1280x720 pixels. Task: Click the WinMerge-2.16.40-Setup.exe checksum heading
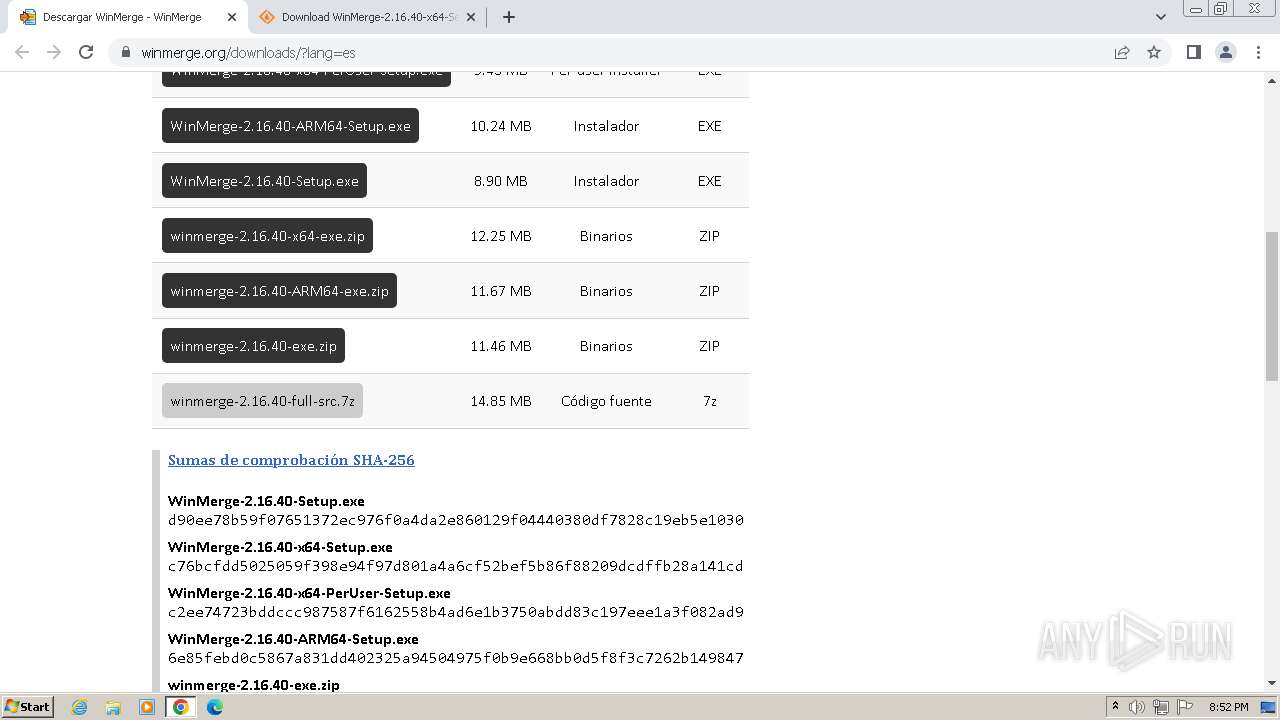[x=266, y=501]
